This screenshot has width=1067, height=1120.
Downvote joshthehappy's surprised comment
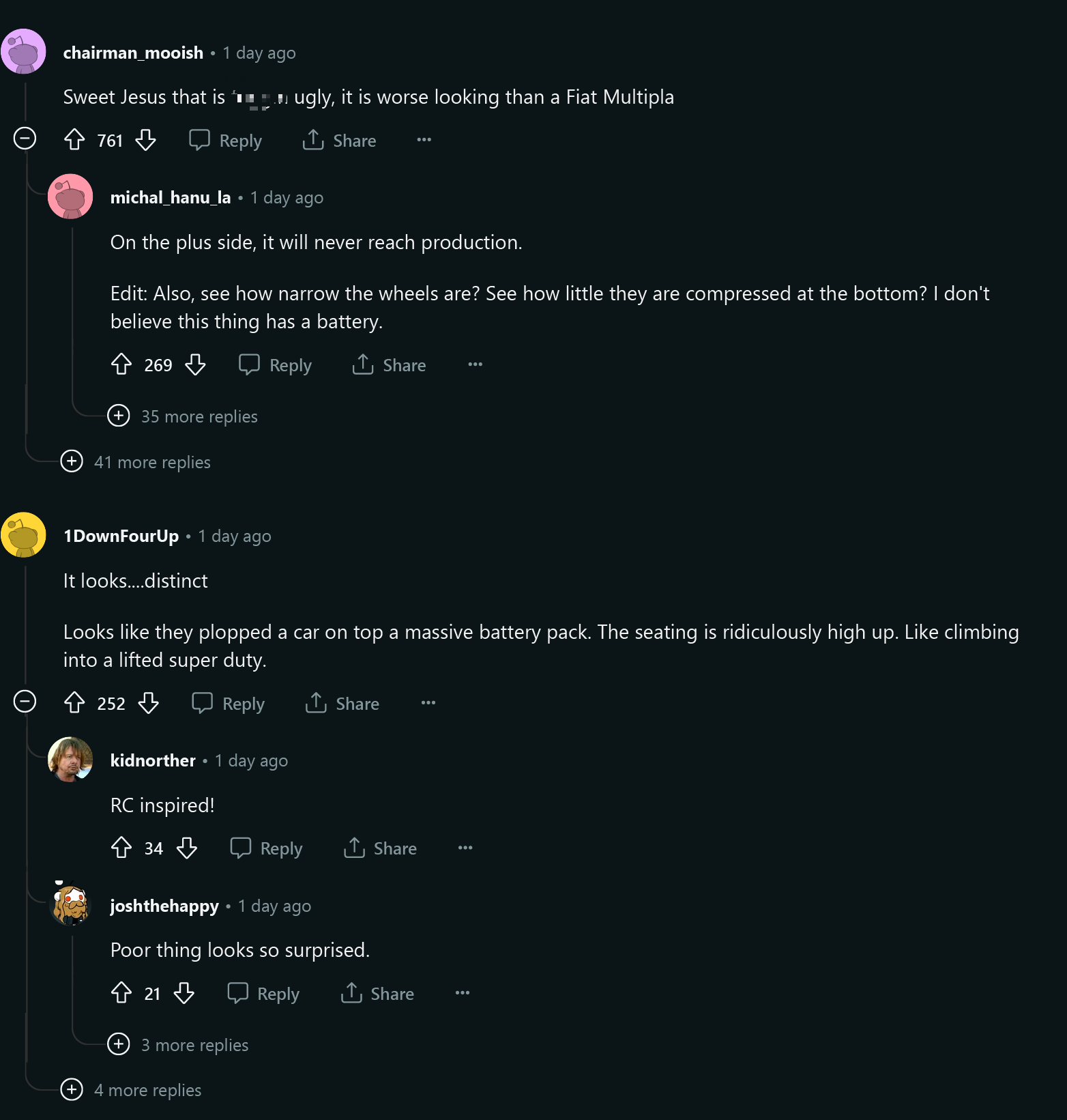[184, 993]
